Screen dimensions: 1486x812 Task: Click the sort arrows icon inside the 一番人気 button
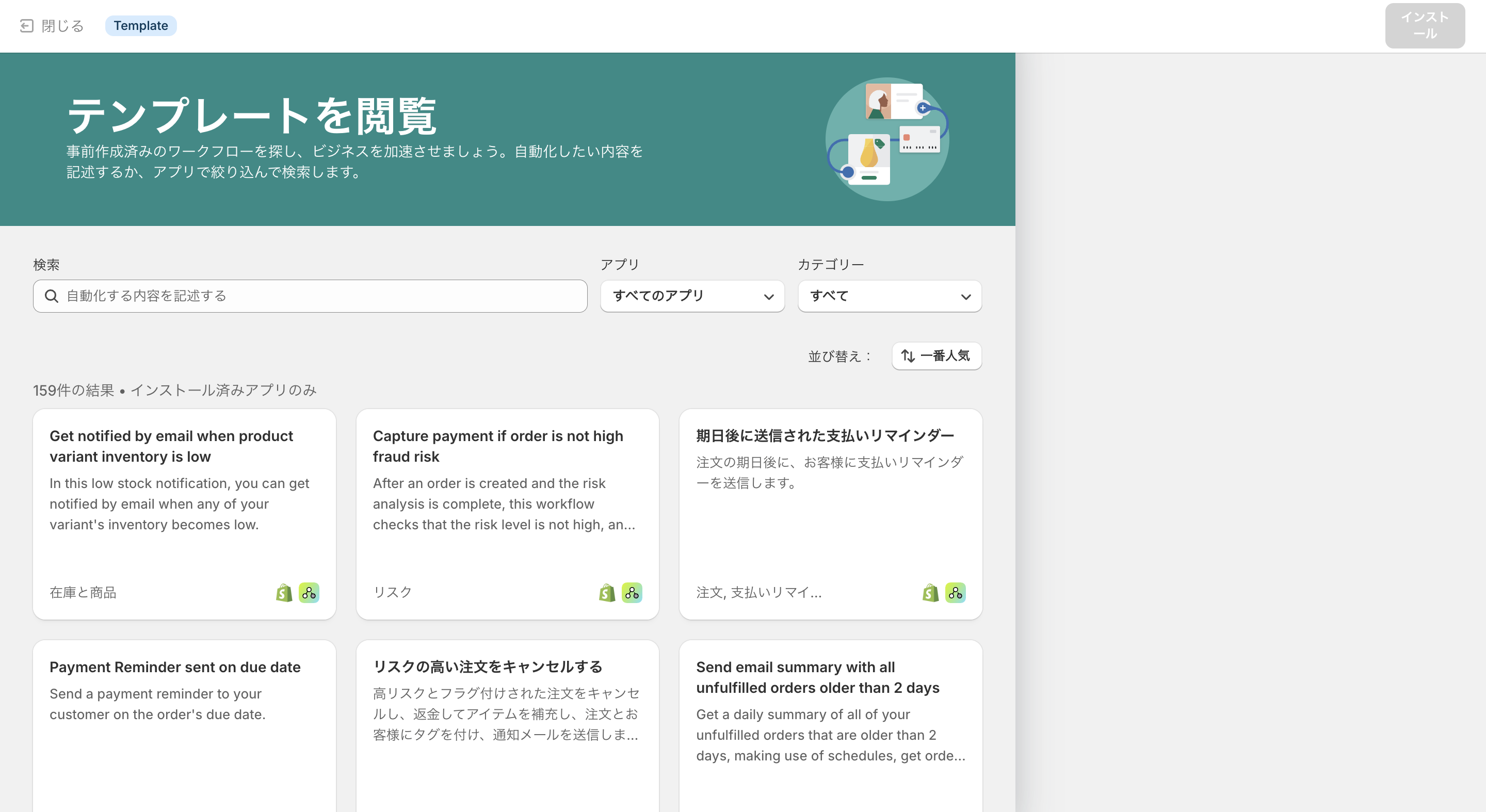(908, 356)
